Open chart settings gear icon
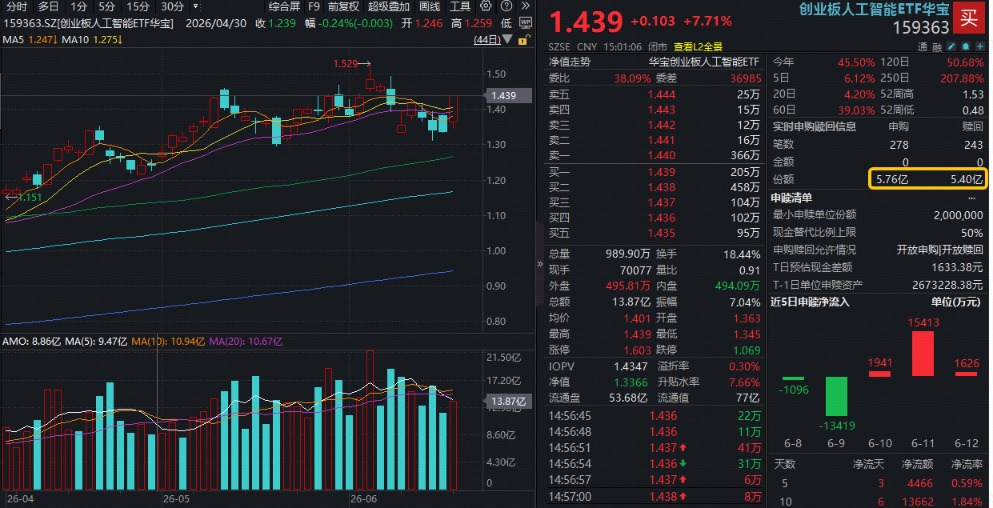993x508 pixels. pyautogui.click(x=486, y=6)
